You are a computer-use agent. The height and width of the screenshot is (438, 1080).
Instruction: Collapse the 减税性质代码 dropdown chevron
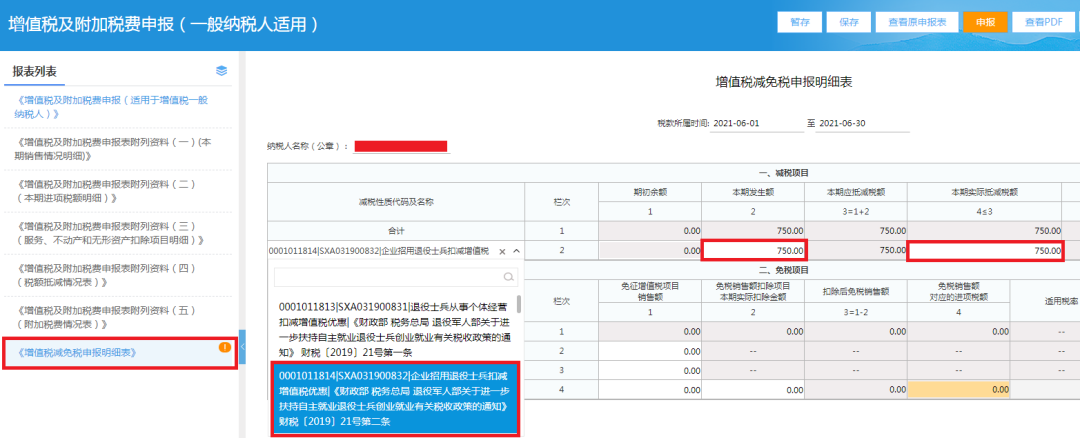(x=517, y=251)
